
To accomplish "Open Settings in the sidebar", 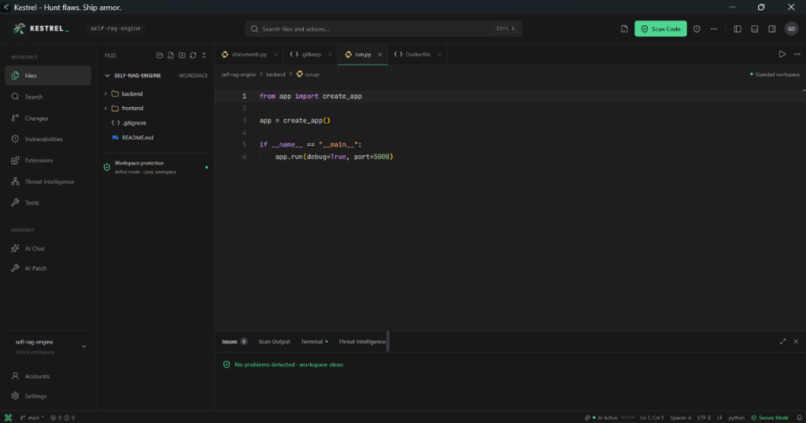I will [x=48, y=396].
